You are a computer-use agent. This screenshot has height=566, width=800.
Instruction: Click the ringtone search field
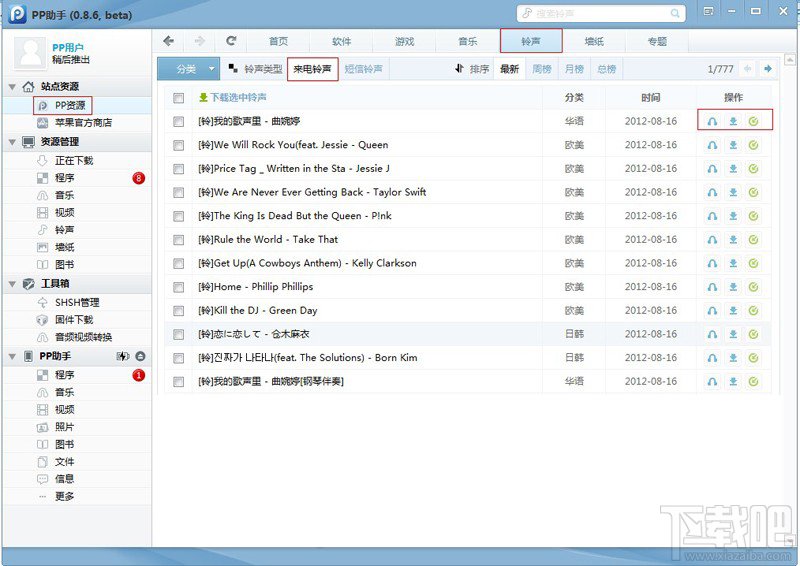pos(601,13)
